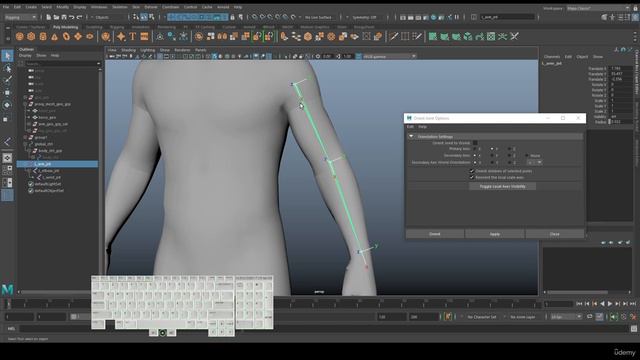Open the Workspace dropdown at top right
The image size is (640, 360).
(x=598, y=8)
